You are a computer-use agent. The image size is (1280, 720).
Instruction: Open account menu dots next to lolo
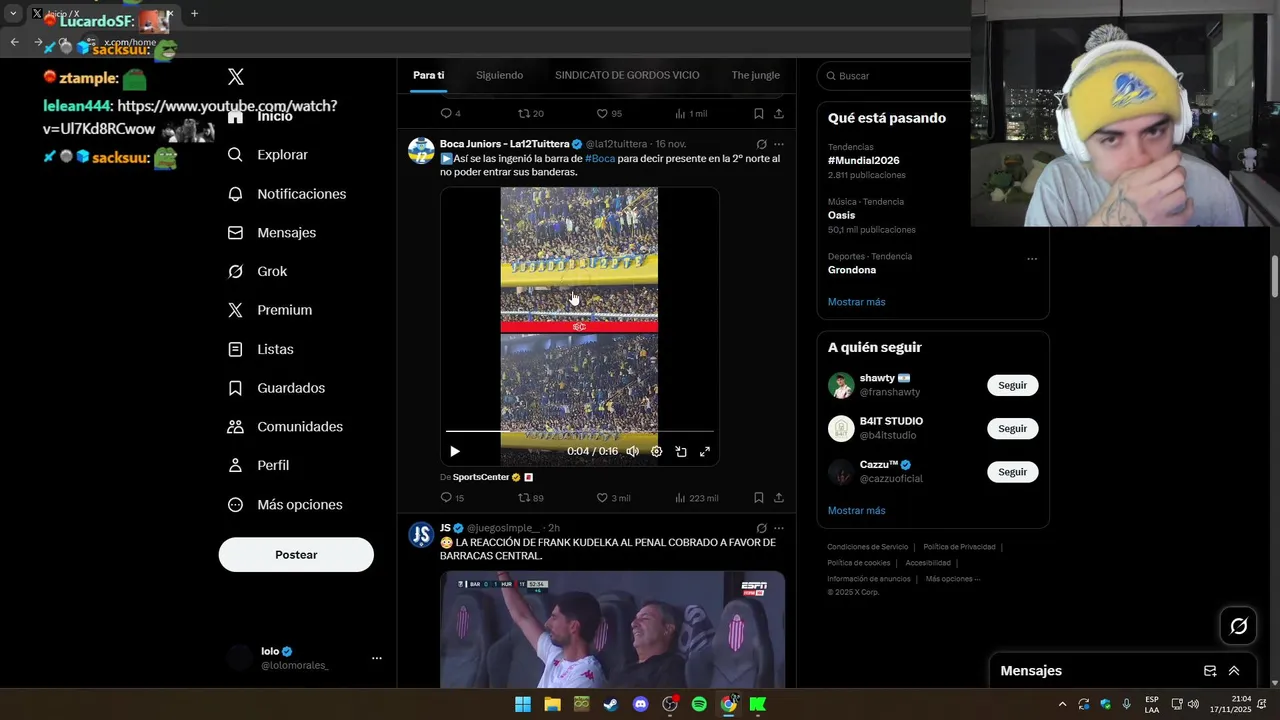(377, 658)
